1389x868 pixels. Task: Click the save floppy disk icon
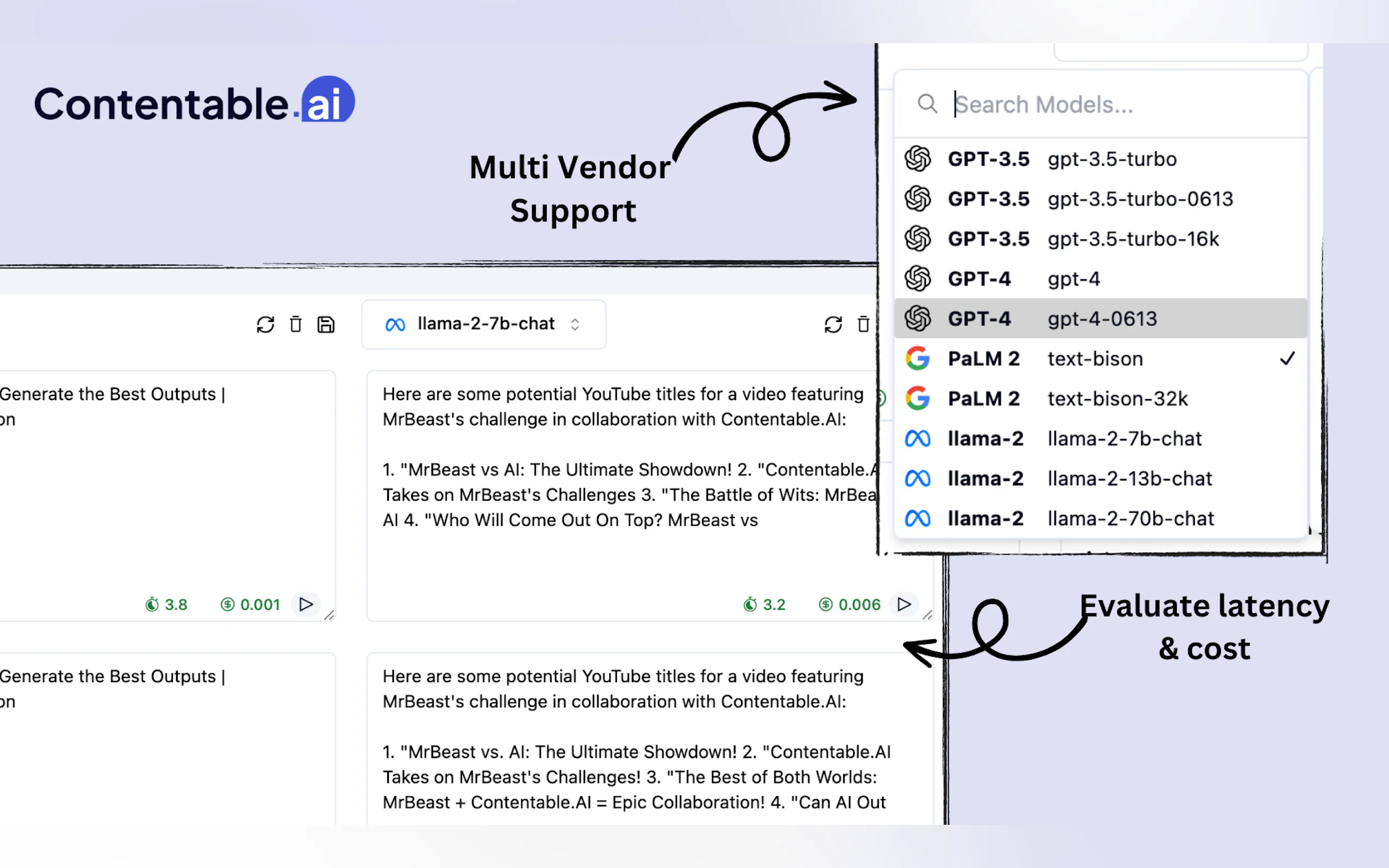[x=325, y=324]
